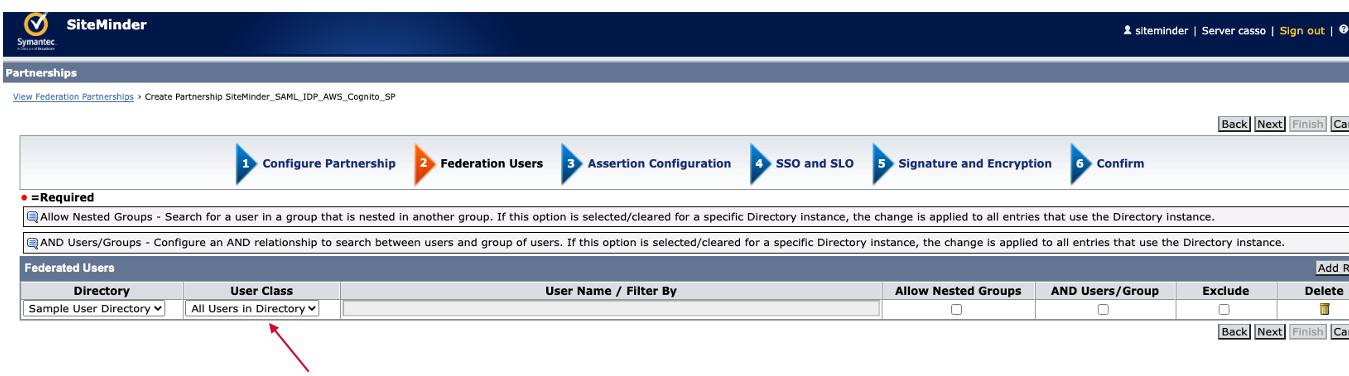Click the top Next button
The width and height of the screenshot is (1349, 376).
tap(1270, 124)
